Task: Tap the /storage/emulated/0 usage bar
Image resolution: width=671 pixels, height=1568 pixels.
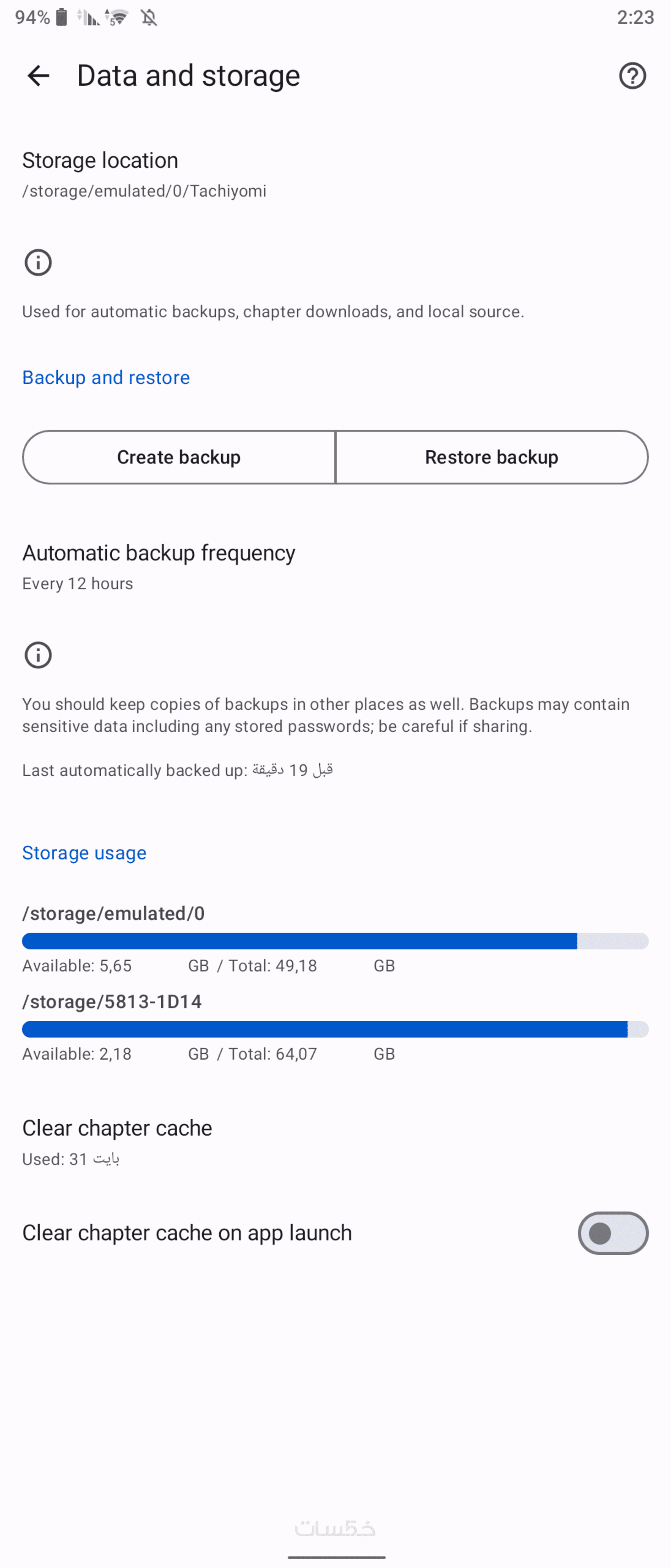Action: point(335,941)
